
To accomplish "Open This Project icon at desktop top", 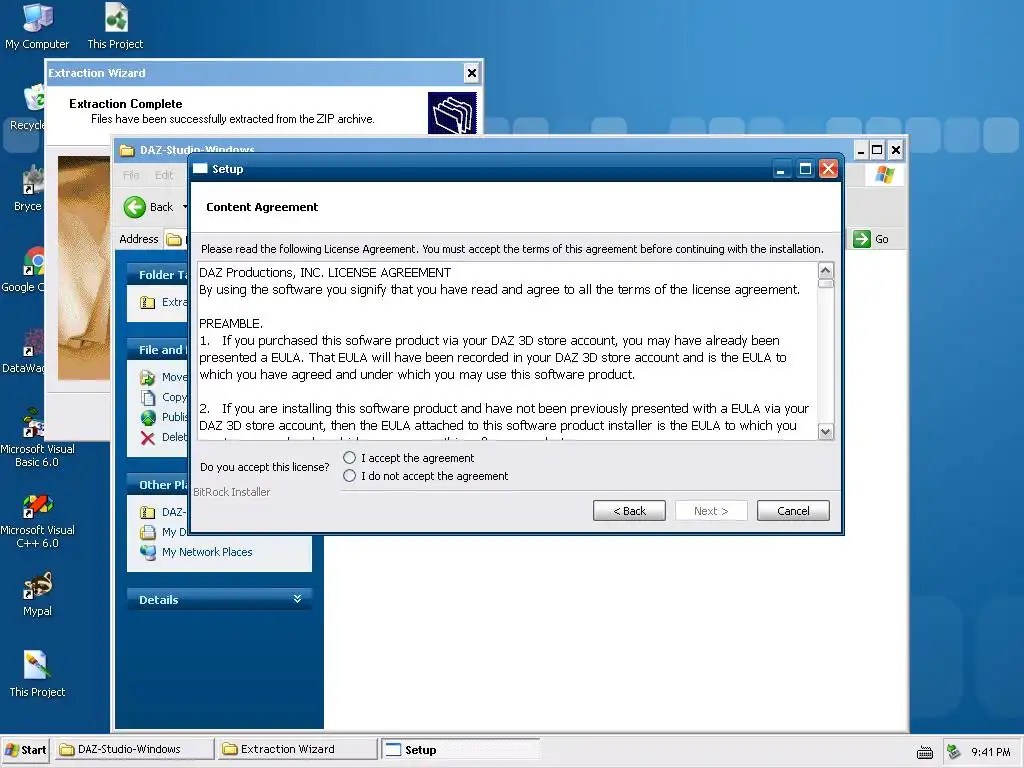I will [x=116, y=26].
